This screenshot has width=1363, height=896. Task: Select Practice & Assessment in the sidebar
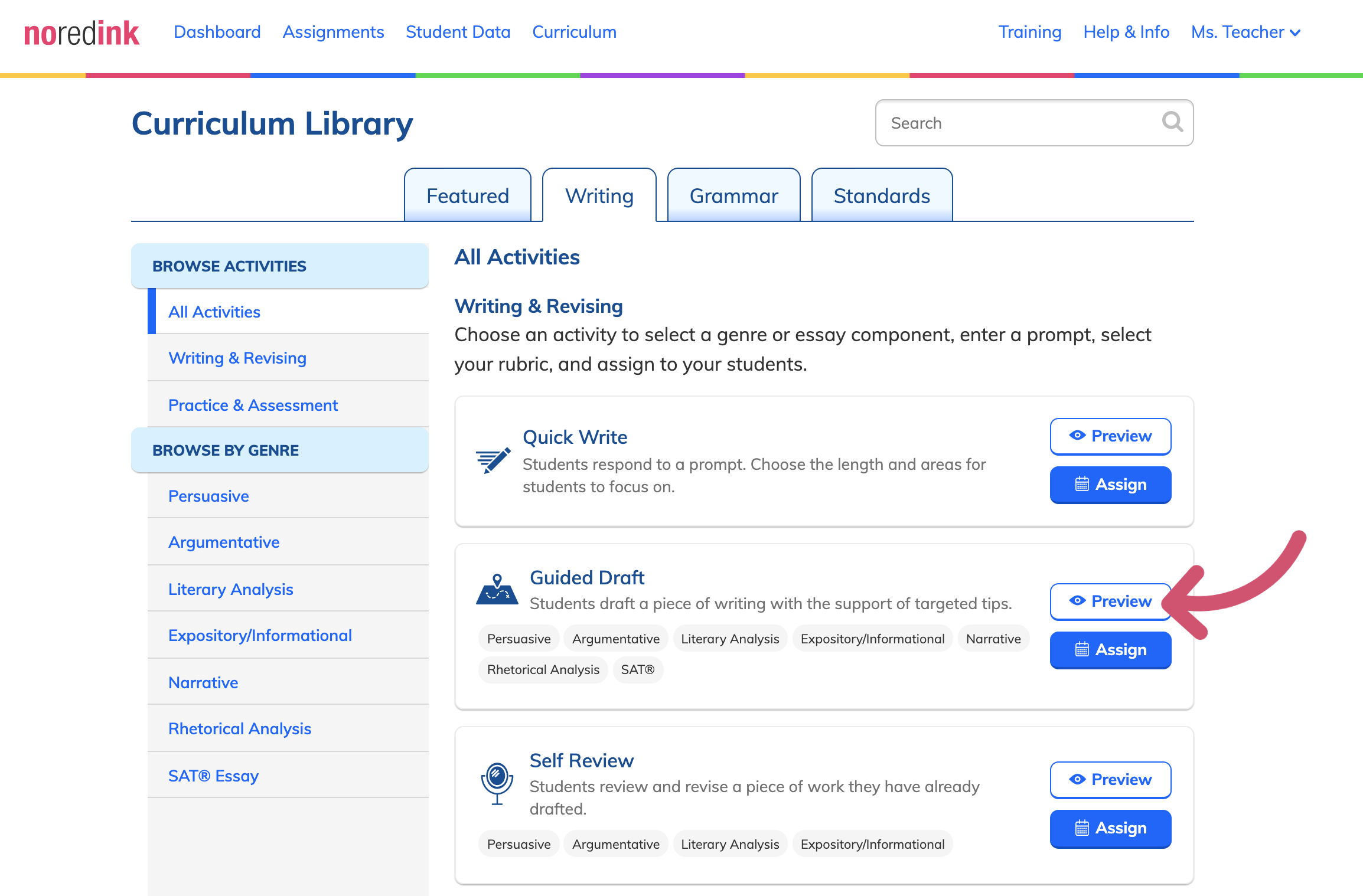click(x=288, y=405)
